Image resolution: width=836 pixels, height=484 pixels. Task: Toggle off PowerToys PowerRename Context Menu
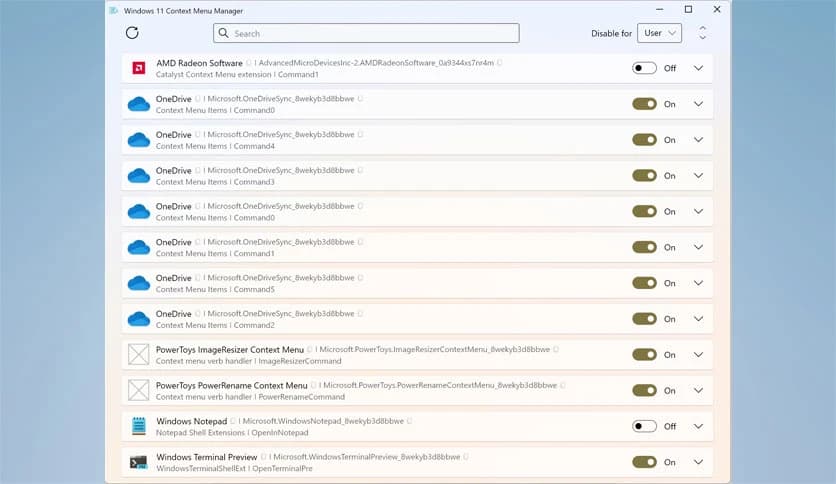click(x=644, y=390)
